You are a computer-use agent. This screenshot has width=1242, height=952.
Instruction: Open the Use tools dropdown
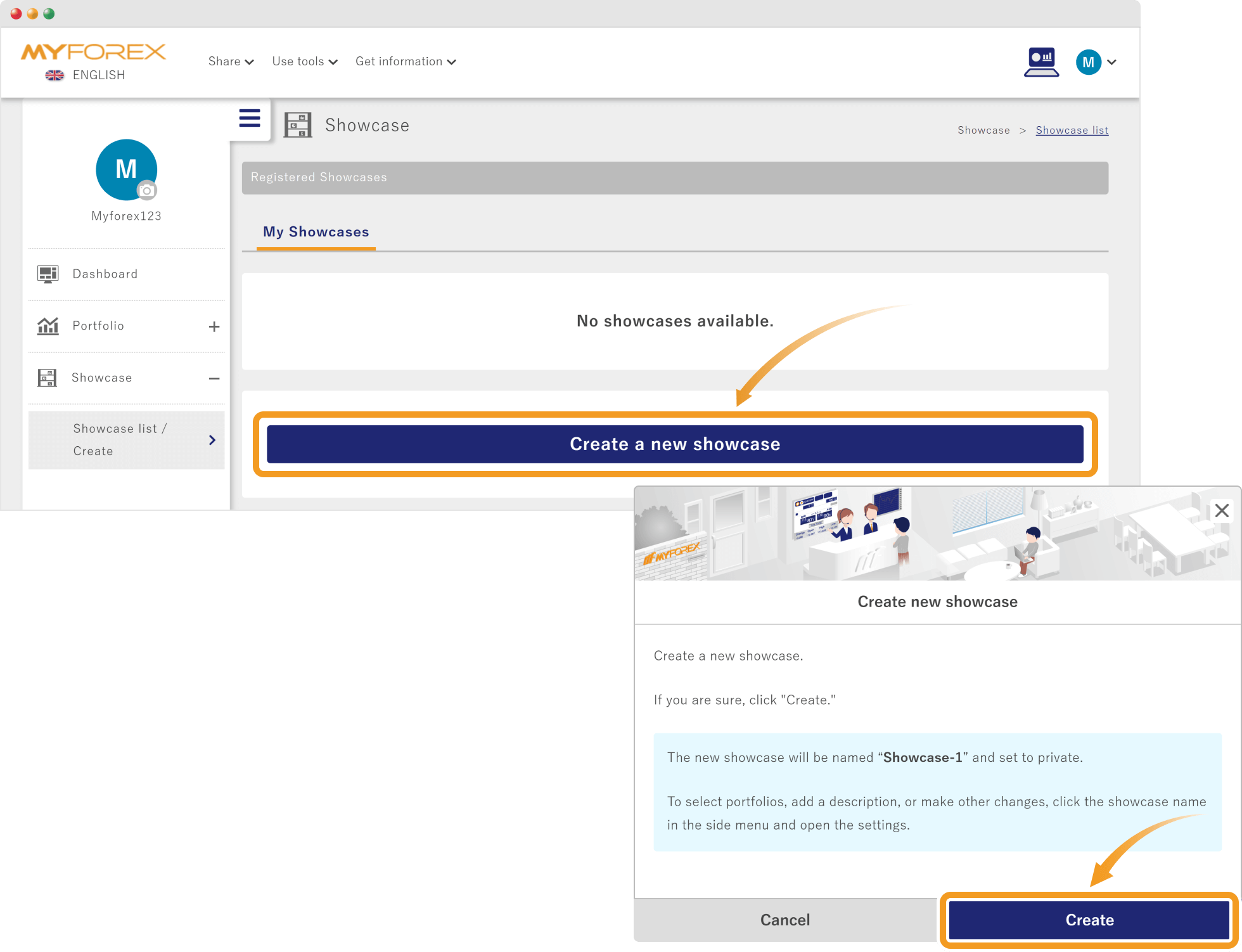pos(304,61)
